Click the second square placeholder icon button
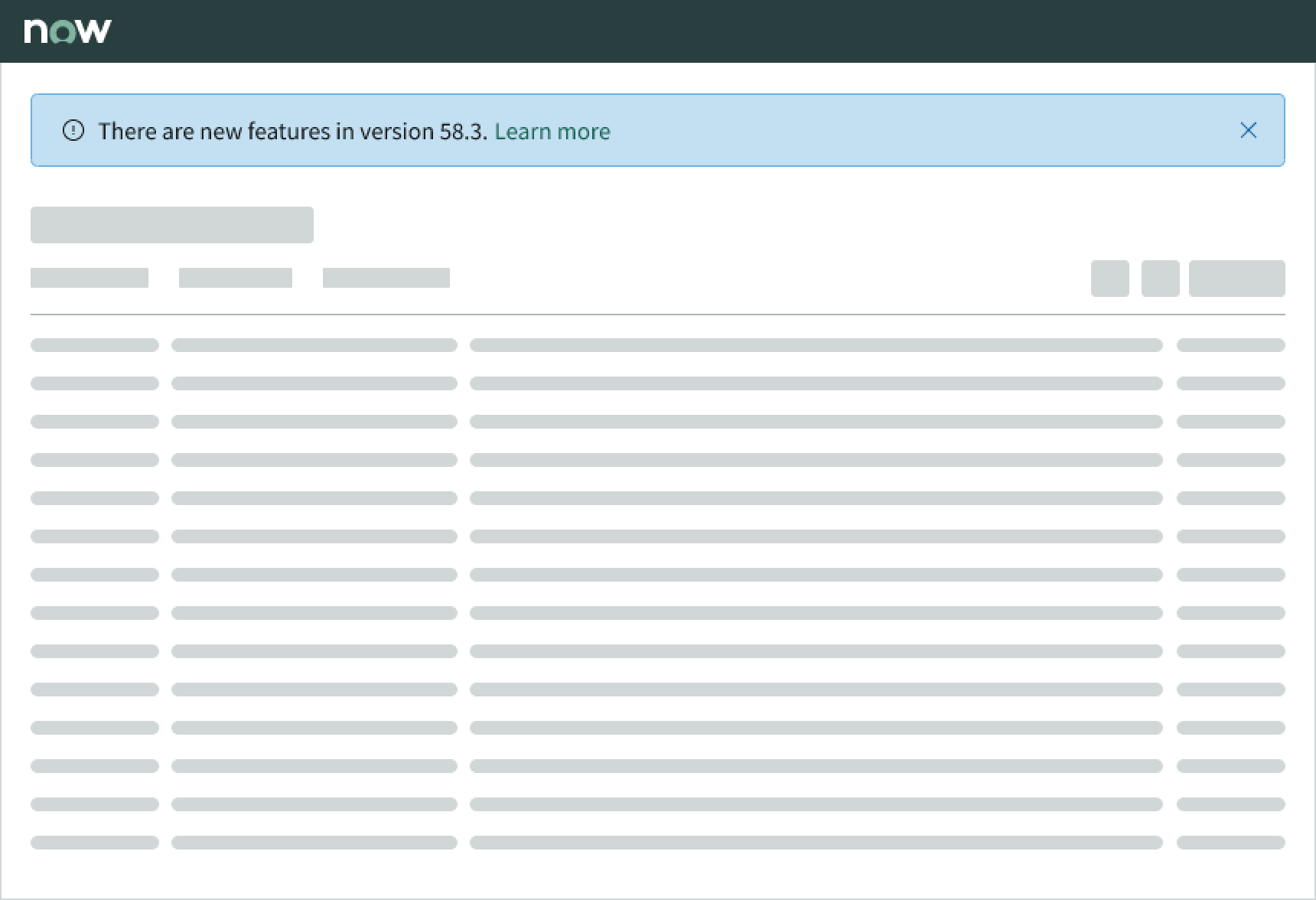This screenshot has width=1316, height=900. (x=1160, y=279)
